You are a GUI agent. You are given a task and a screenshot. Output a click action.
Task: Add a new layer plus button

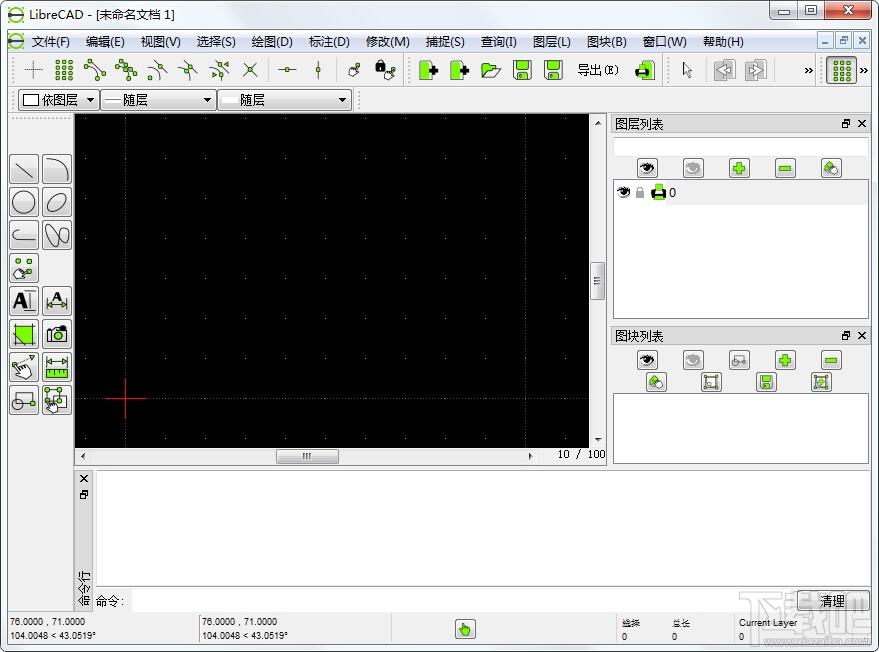point(739,168)
